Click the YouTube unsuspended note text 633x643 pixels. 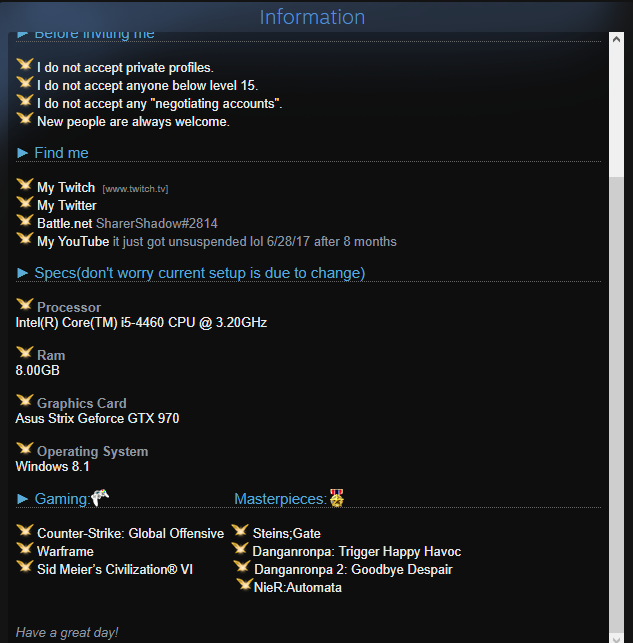(255, 242)
